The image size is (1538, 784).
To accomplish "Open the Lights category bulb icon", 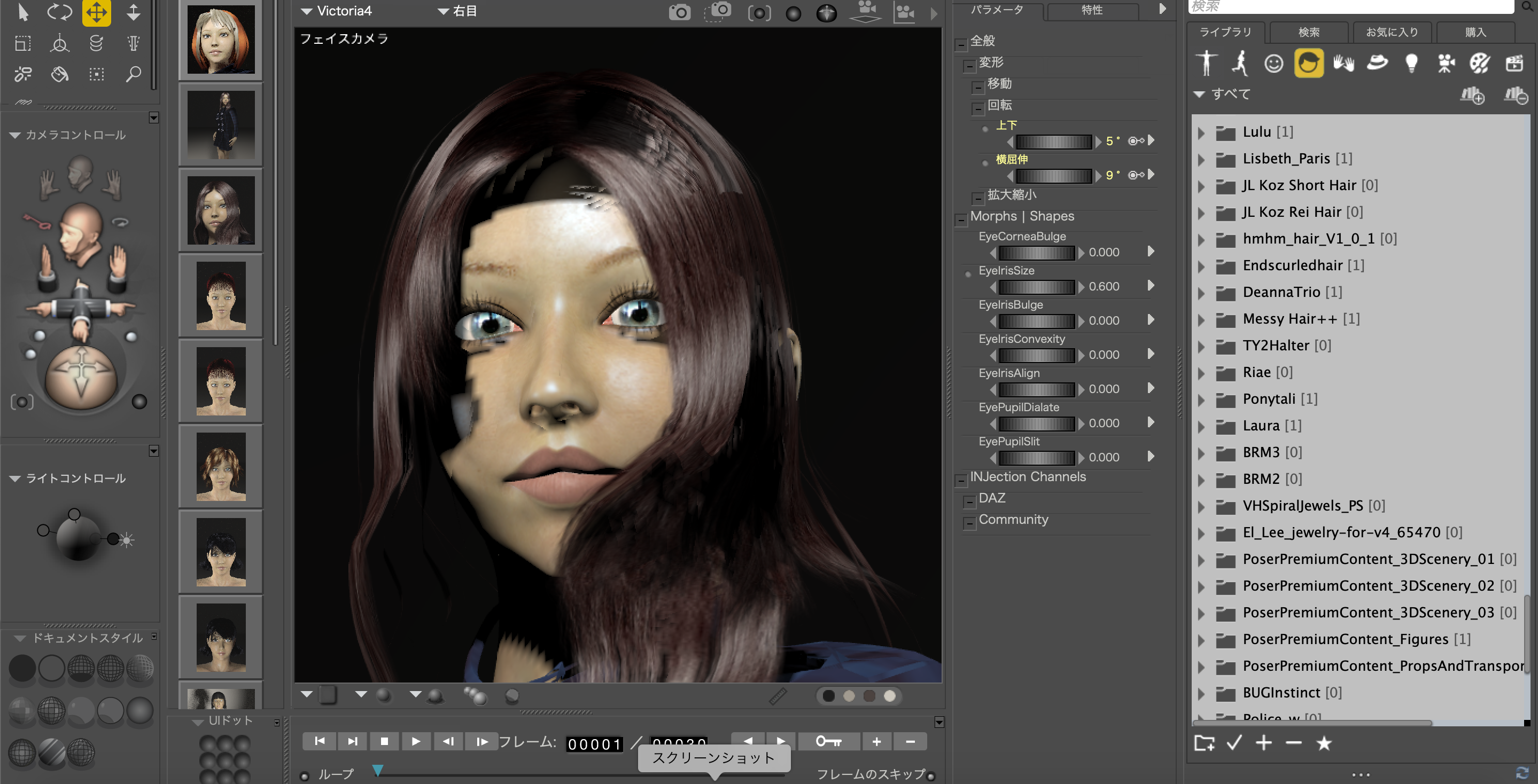I will 1411,63.
